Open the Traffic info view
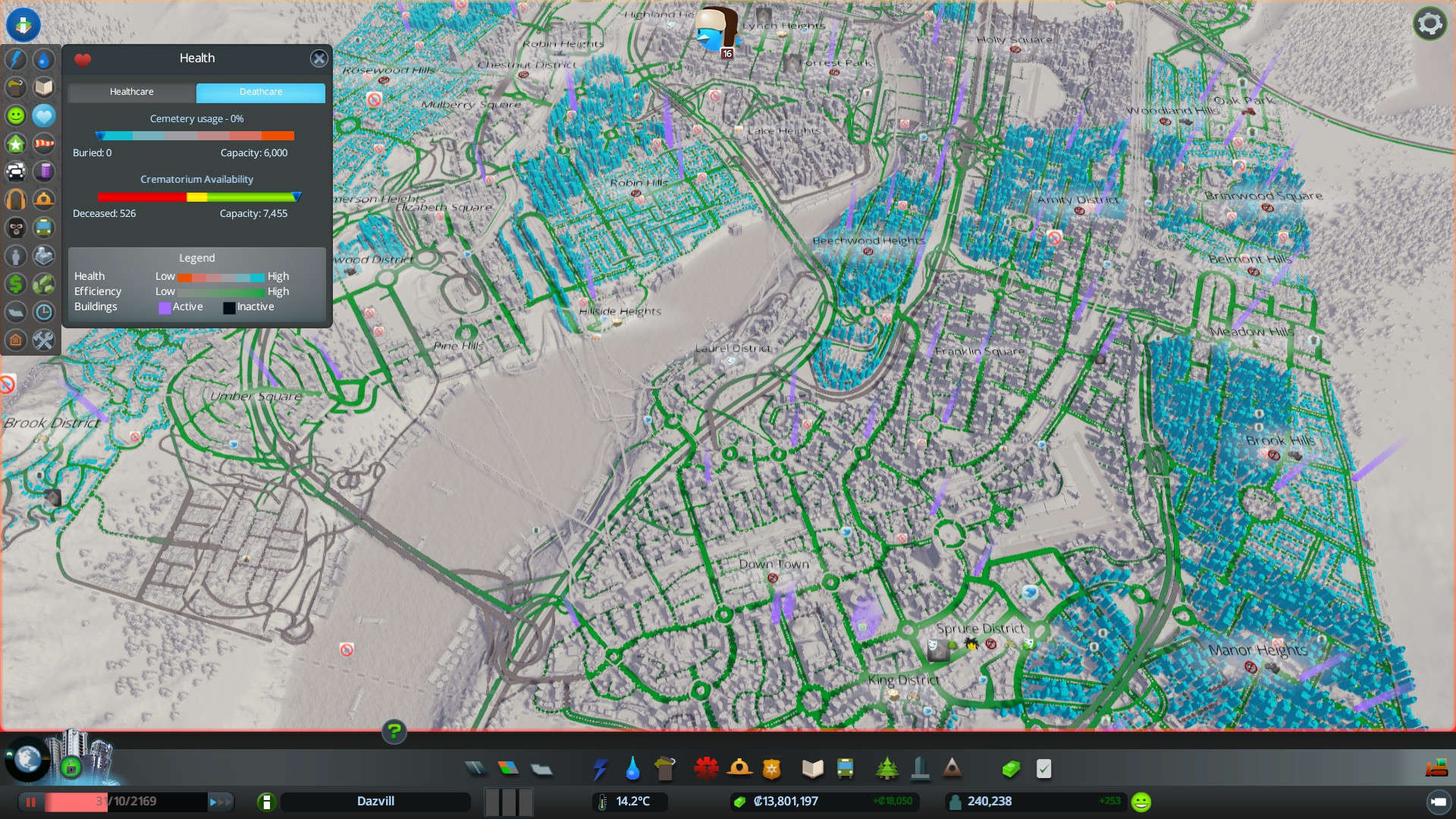The width and height of the screenshot is (1456, 819). tap(16, 171)
